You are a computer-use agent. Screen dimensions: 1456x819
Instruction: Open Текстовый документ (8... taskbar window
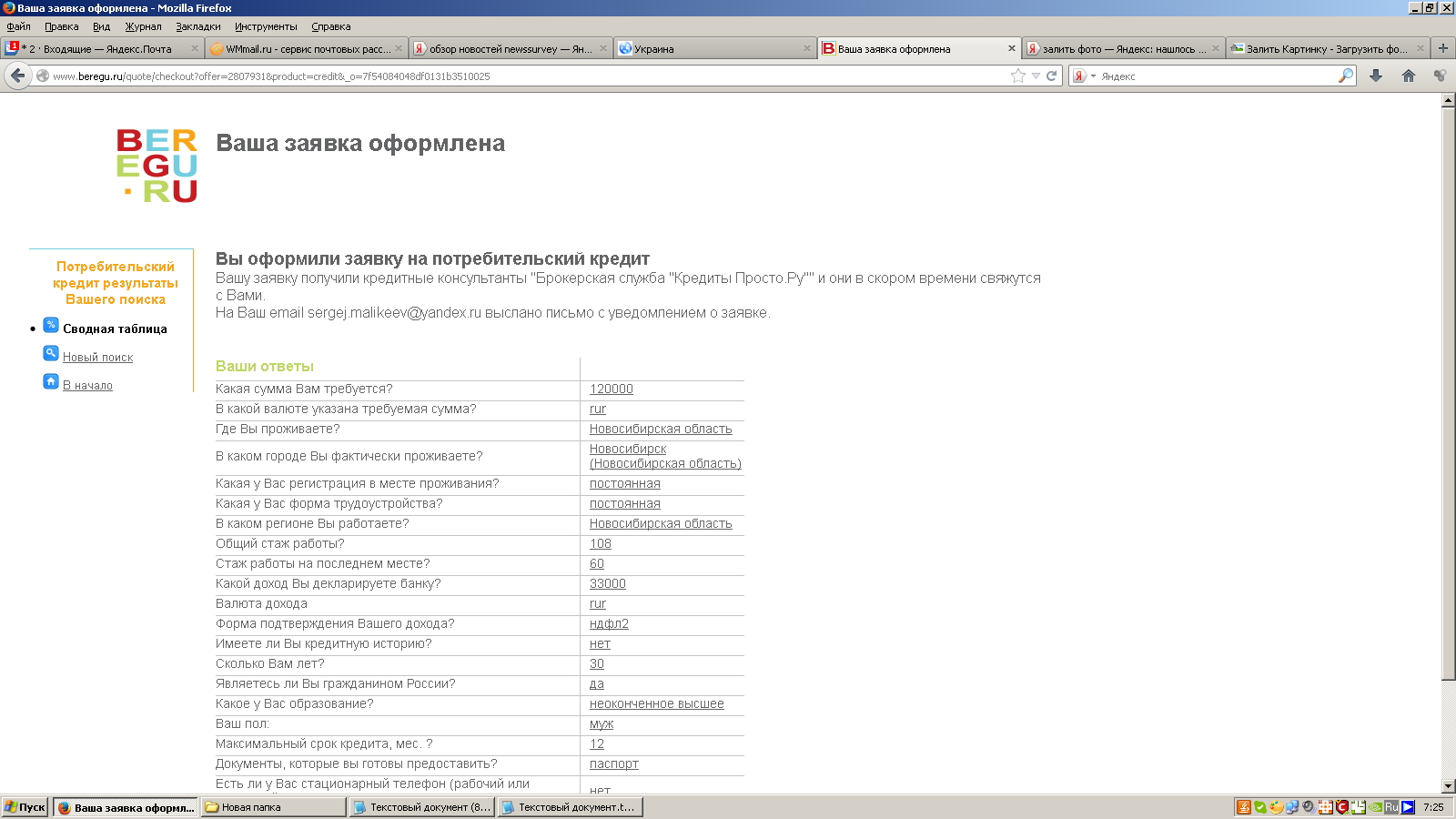tap(422, 807)
